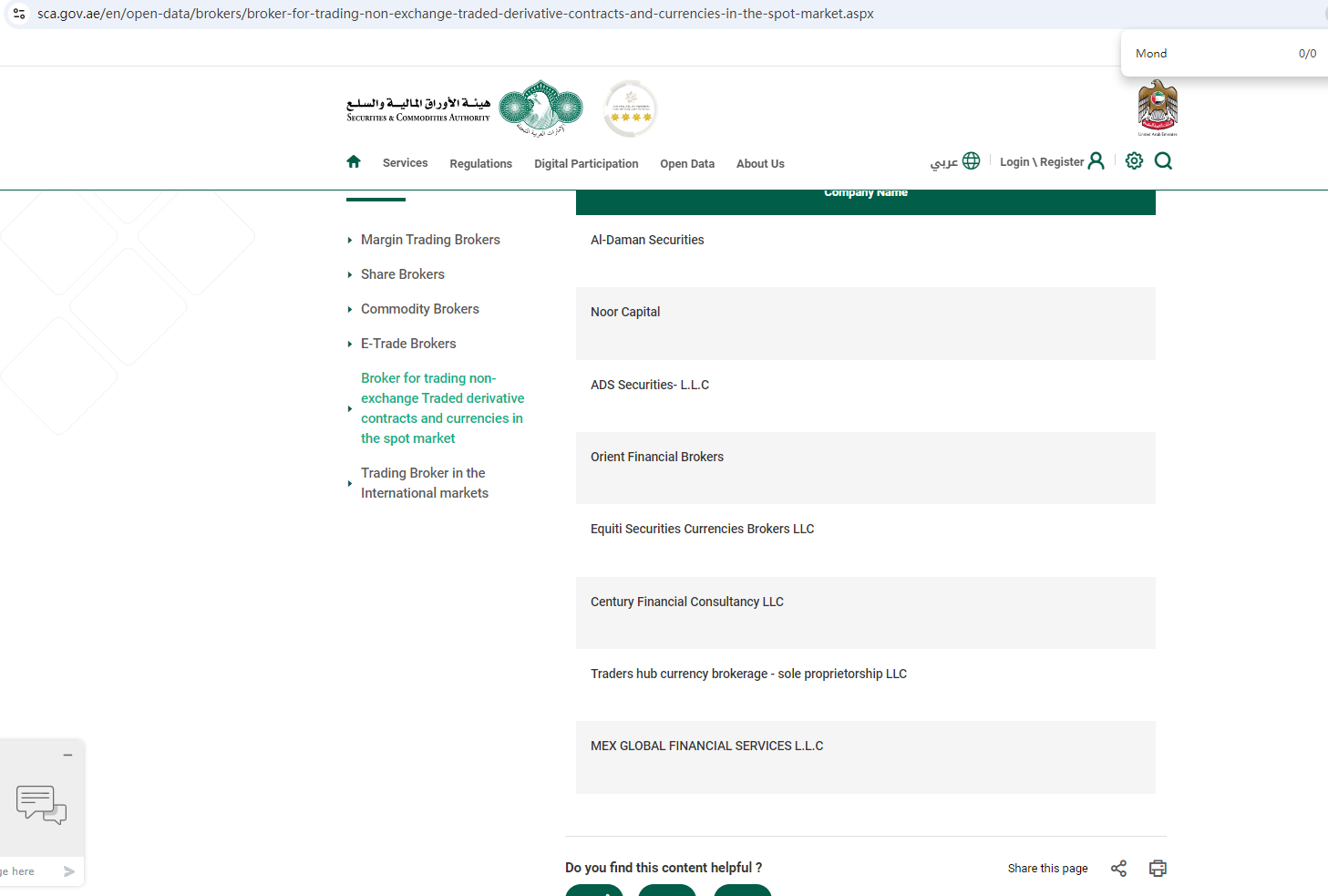The height and width of the screenshot is (896, 1328).
Task: Open the Services menu
Action: pyautogui.click(x=405, y=163)
